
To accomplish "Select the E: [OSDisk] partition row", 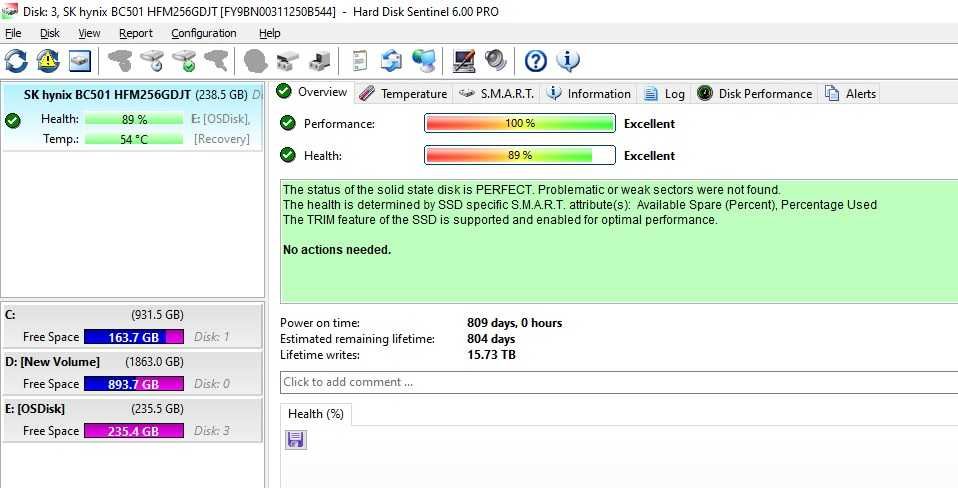I will (x=132, y=409).
